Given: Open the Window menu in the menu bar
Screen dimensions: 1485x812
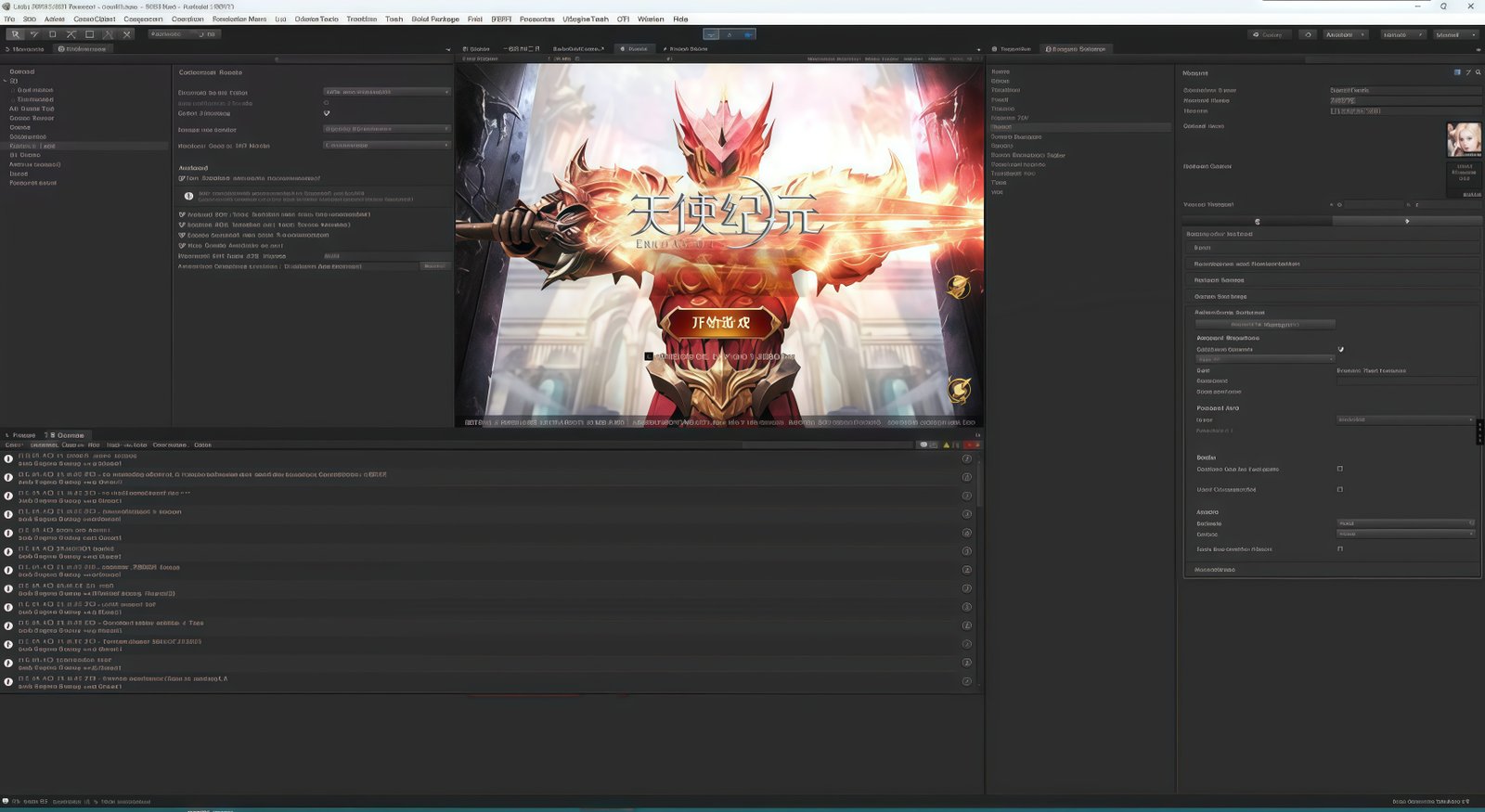Looking at the screenshot, I should tap(650, 19).
